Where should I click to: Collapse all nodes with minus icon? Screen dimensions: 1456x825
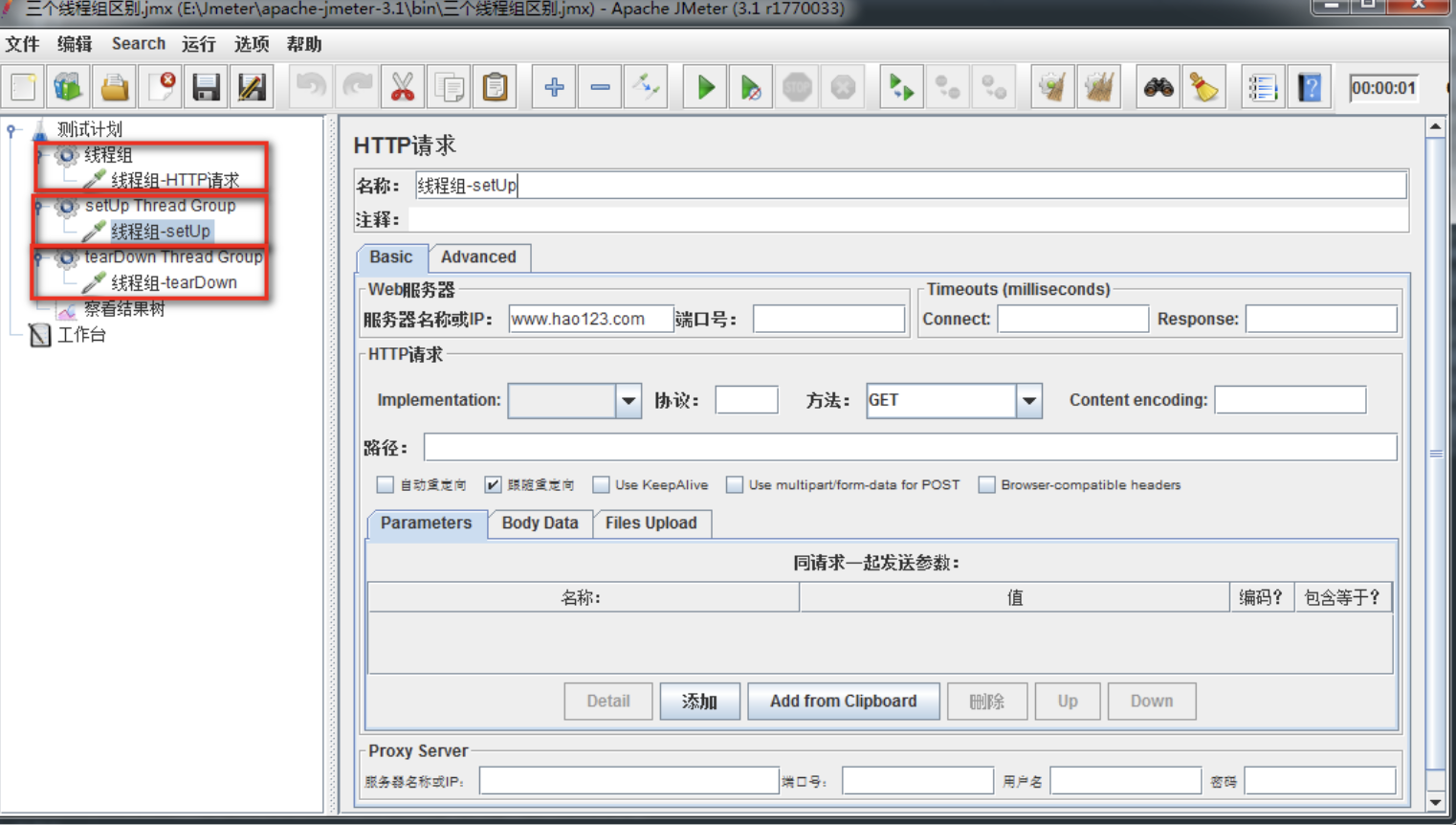(600, 87)
